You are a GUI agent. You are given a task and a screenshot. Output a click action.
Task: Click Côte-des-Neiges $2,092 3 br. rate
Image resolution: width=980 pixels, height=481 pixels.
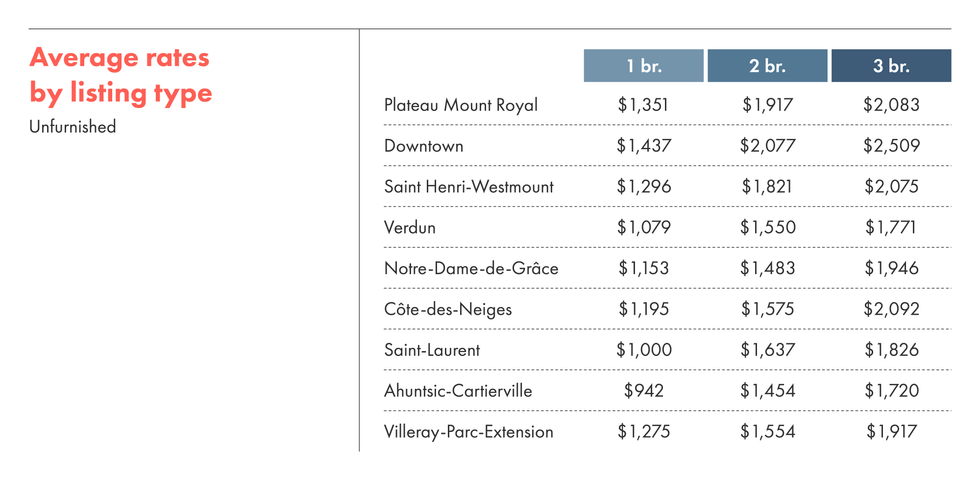[891, 310]
